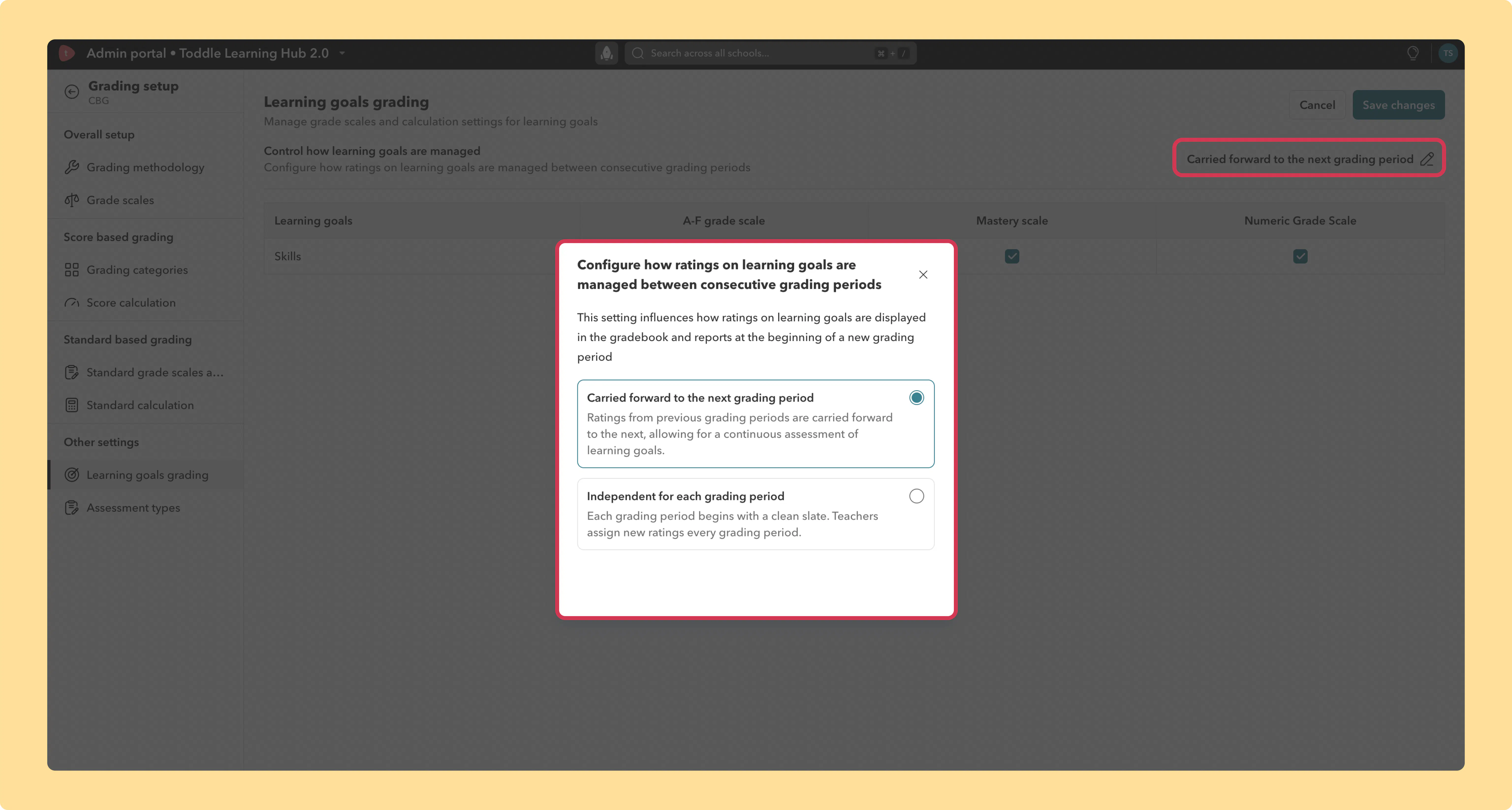The image size is (1512, 810).
Task: Click the Learning goals grading target icon
Action: 72,475
